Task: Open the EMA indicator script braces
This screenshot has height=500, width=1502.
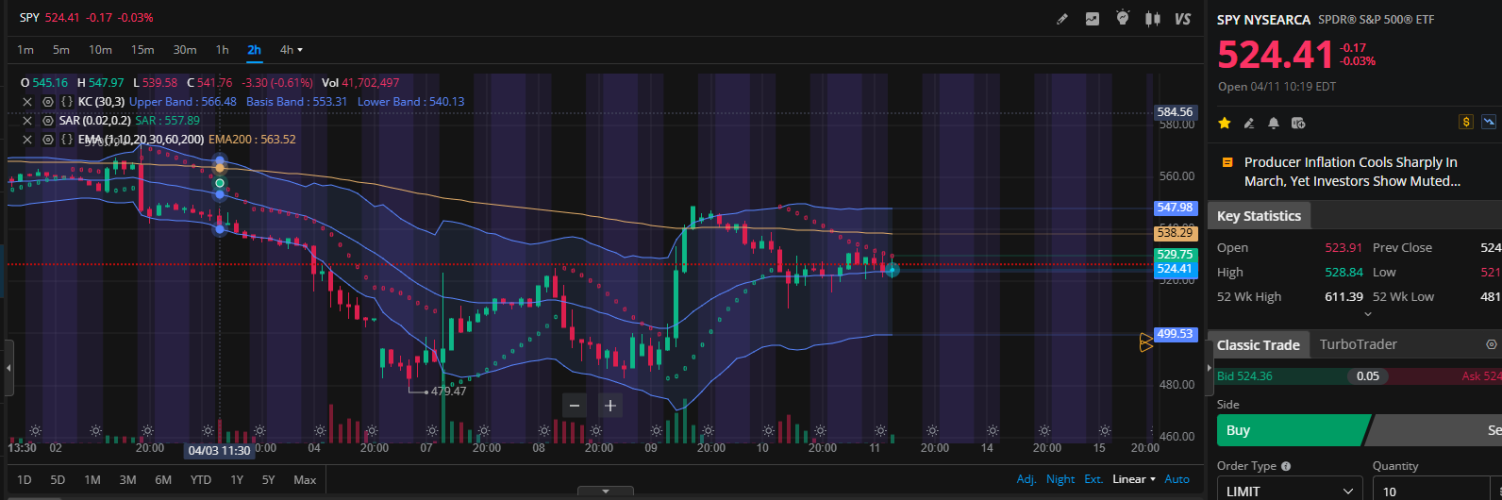Action: point(66,139)
